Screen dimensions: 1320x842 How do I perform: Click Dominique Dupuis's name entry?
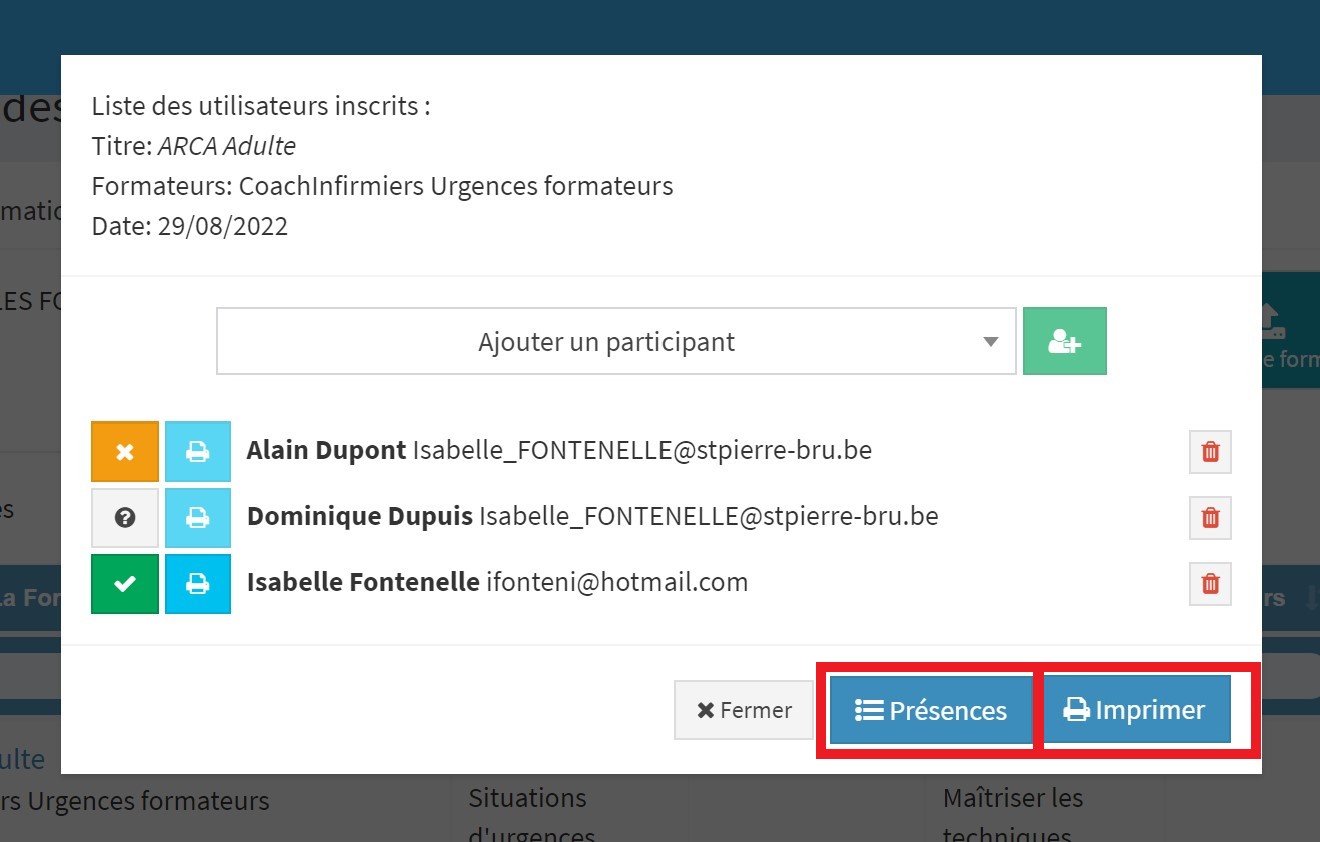pos(360,516)
